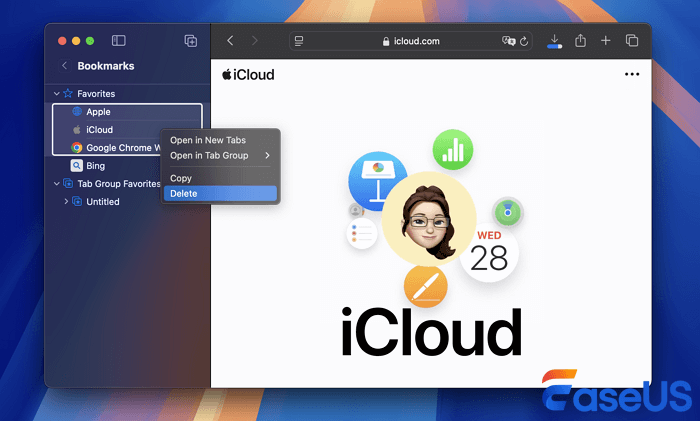
Task: Click the new tab group icon
Action: point(190,41)
